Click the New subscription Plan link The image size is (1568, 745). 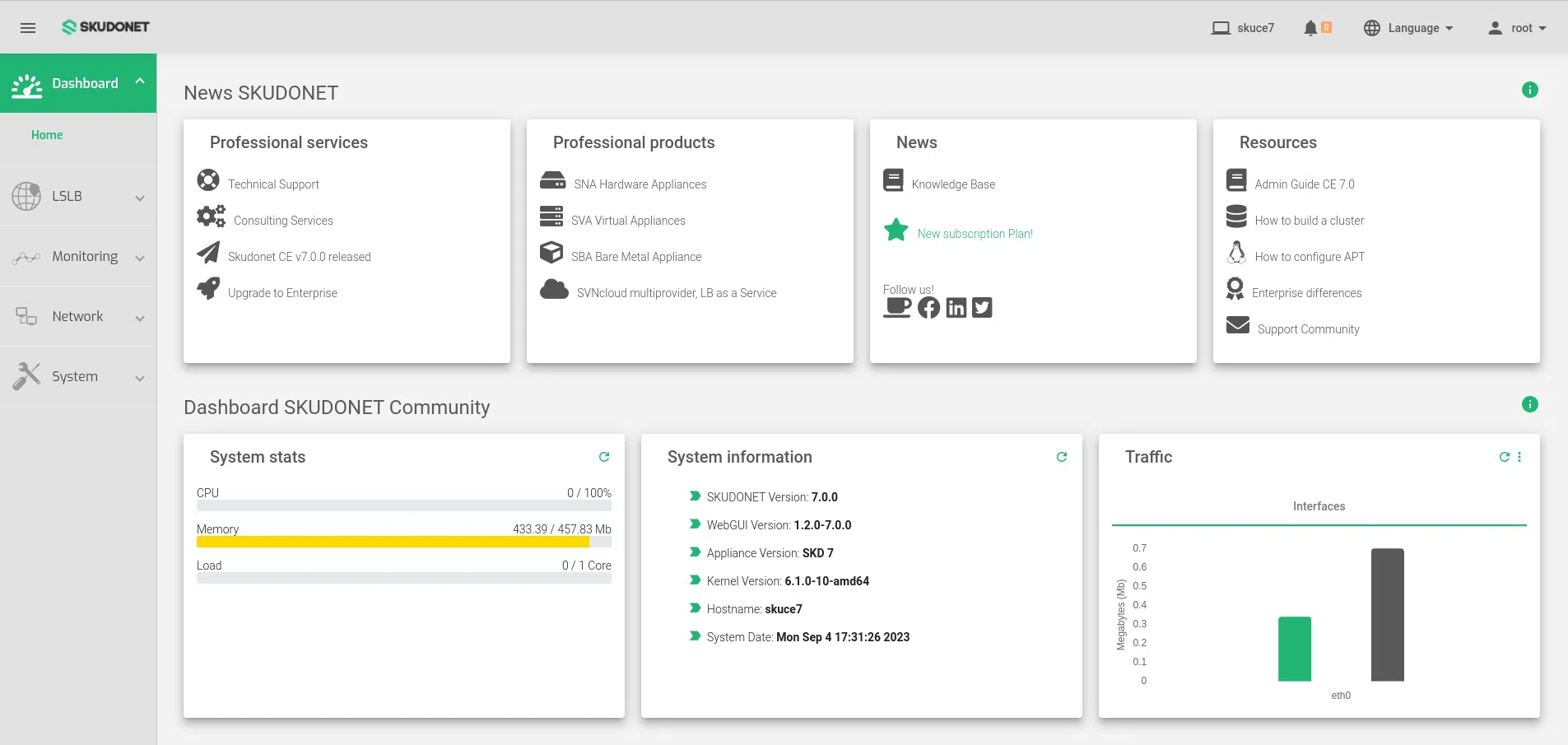[975, 234]
